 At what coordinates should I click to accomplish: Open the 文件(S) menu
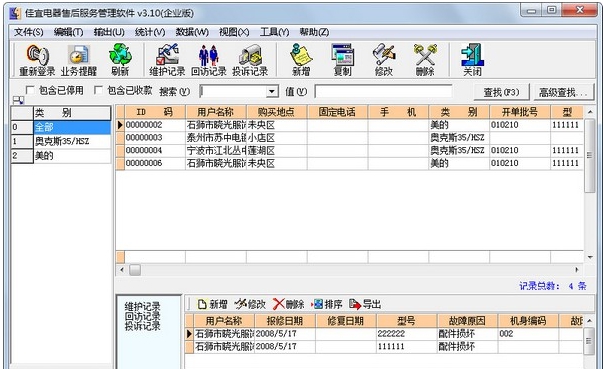[x=29, y=32]
